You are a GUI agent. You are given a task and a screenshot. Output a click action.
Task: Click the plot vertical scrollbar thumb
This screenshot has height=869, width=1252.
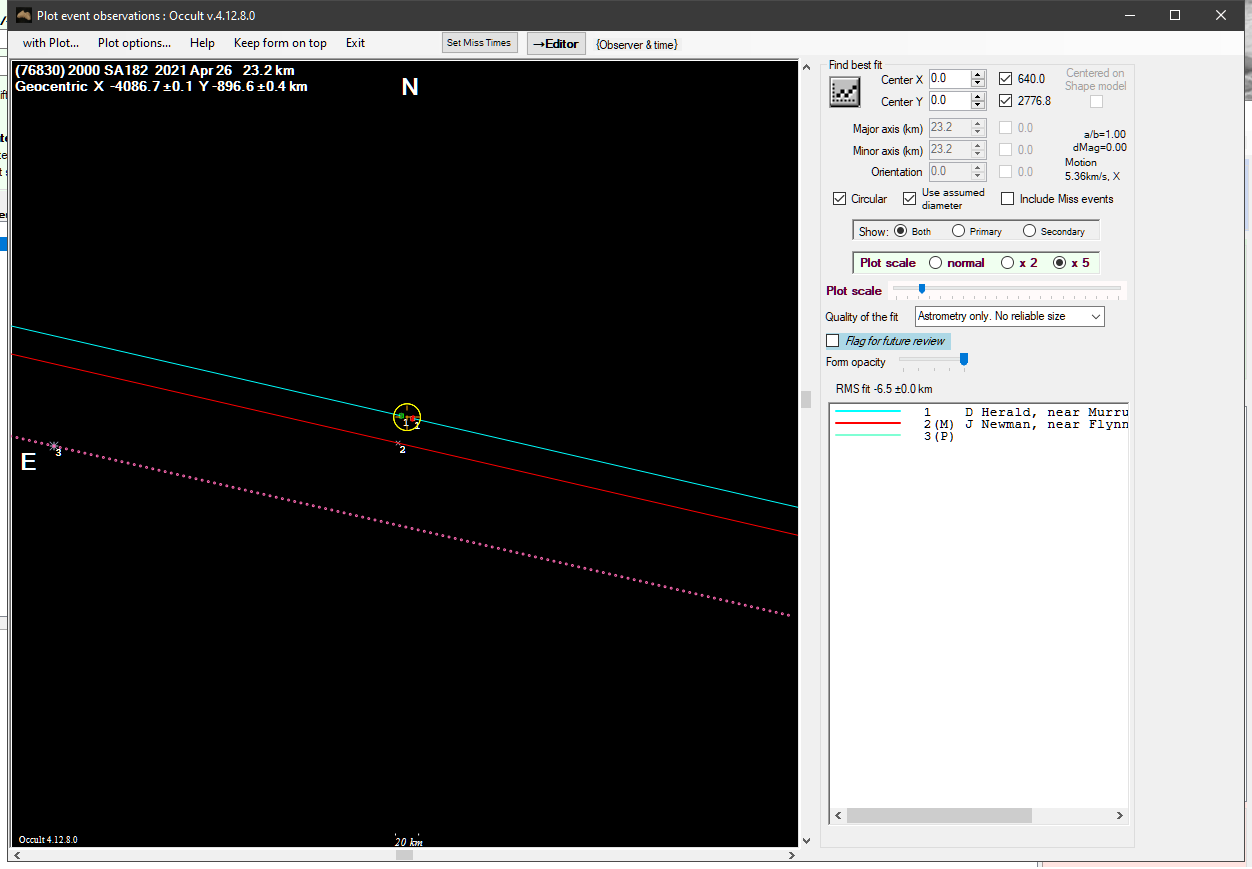[x=806, y=399]
